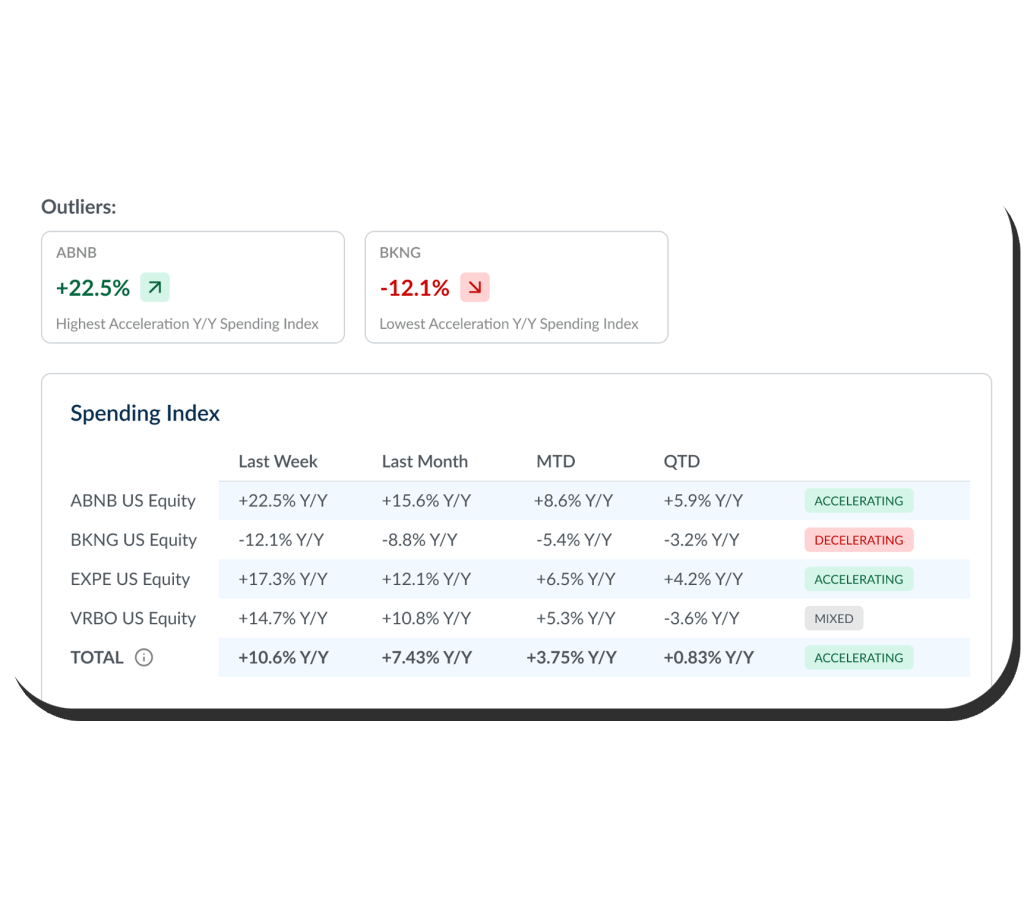
Task: Click the MIXED badge for VRBO
Action: (x=834, y=619)
